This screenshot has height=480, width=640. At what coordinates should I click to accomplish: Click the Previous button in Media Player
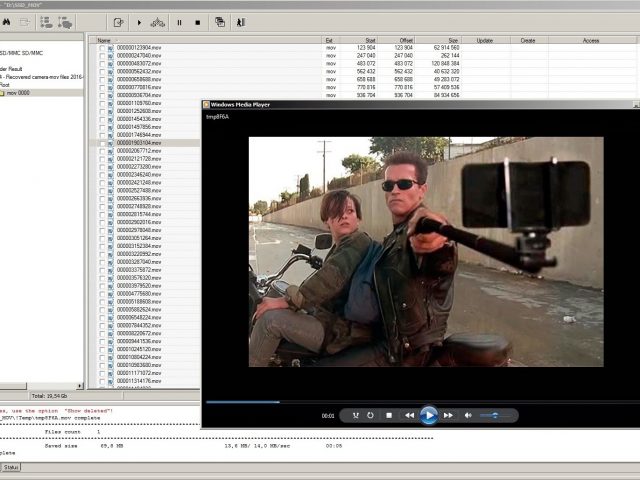pyautogui.click(x=409, y=416)
